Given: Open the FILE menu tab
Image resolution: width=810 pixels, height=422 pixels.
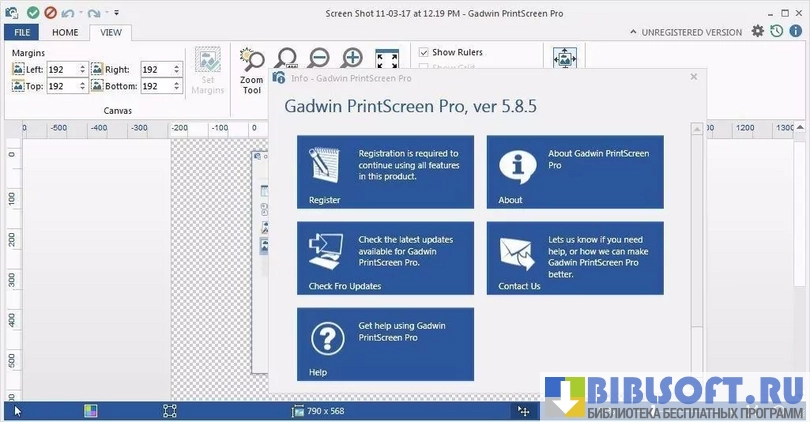Looking at the screenshot, I should tap(22, 32).
